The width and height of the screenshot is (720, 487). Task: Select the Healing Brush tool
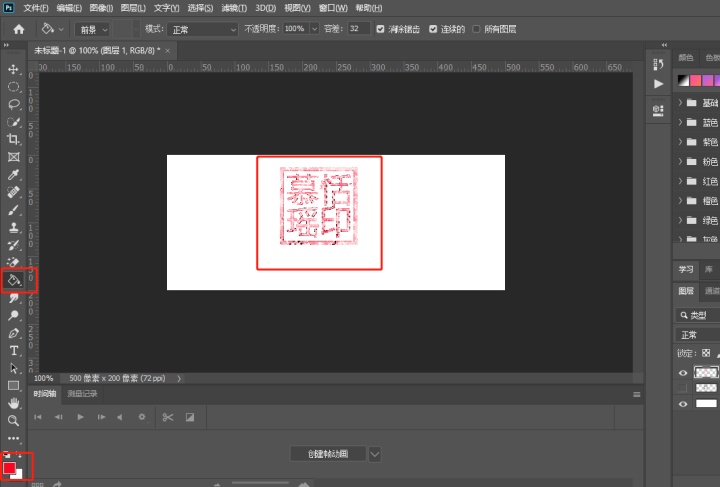click(13, 192)
